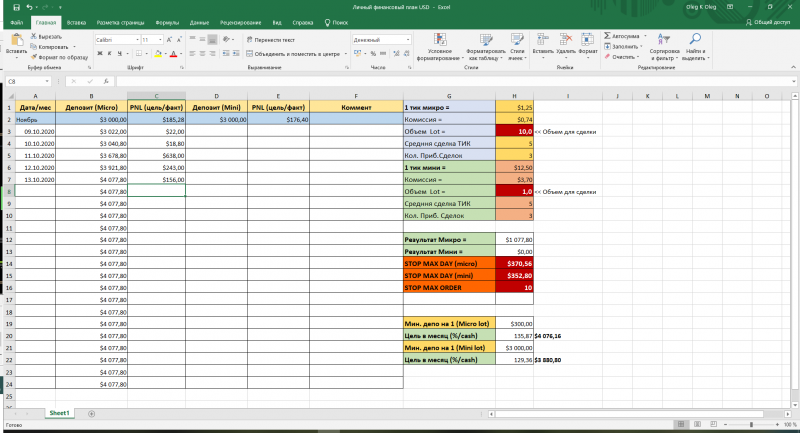This screenshot has height=433, width=800.
Task: Open Сортировка и фильтр options
Action: click(664, 47)
